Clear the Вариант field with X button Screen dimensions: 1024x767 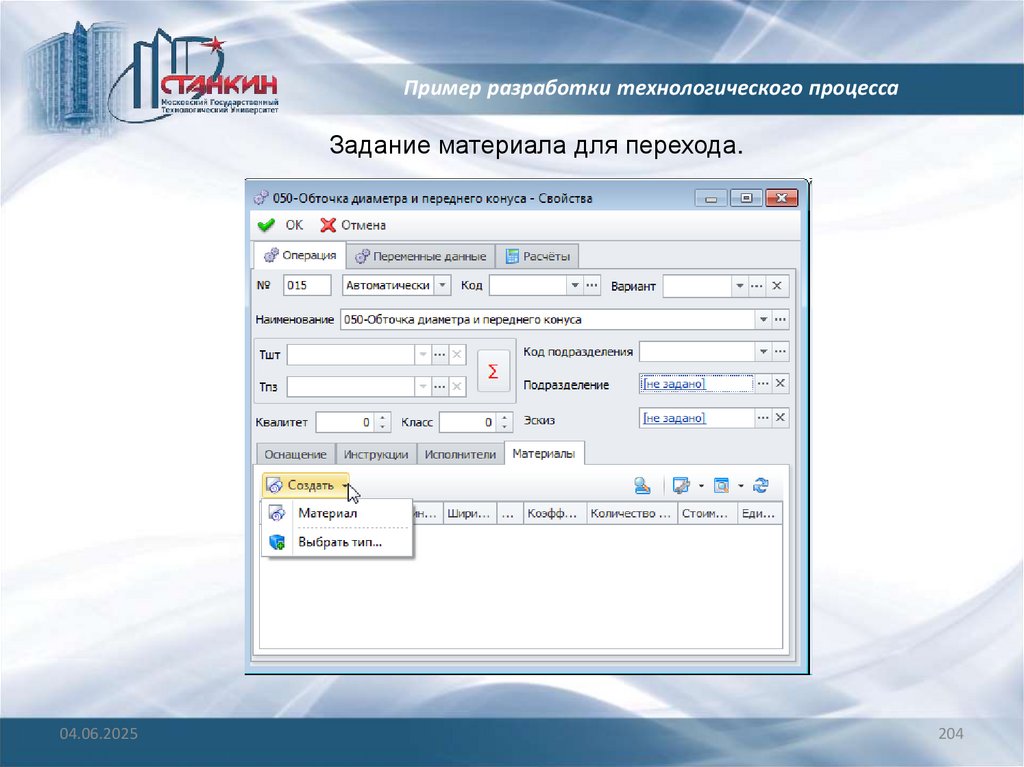776,286
